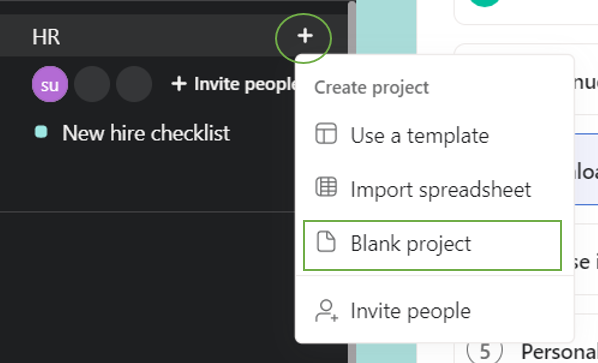
Task: Open the 'Personal' item beside step 5
Action: pos(559,352)
